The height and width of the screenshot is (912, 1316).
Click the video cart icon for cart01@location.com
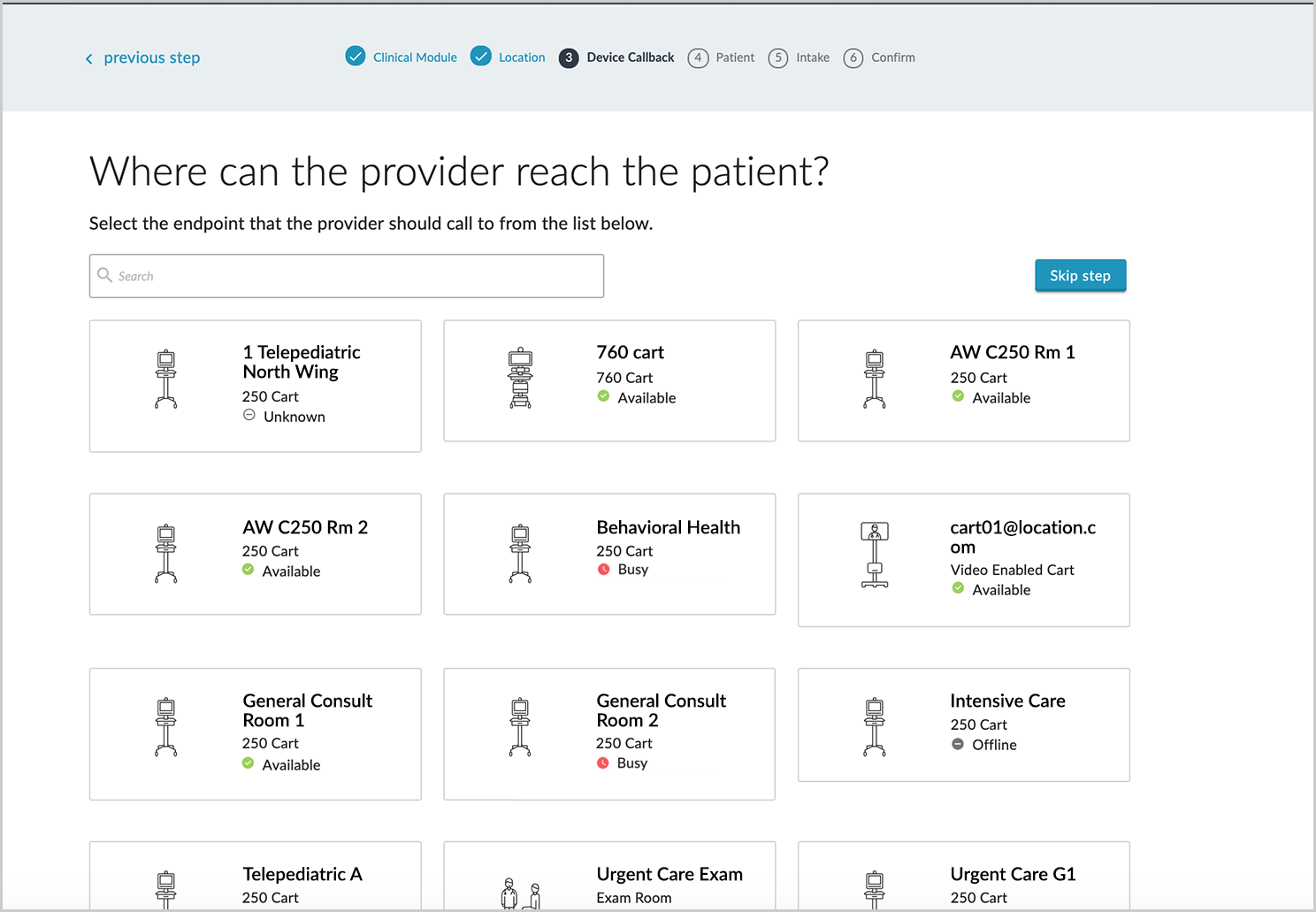pos(875,556)
